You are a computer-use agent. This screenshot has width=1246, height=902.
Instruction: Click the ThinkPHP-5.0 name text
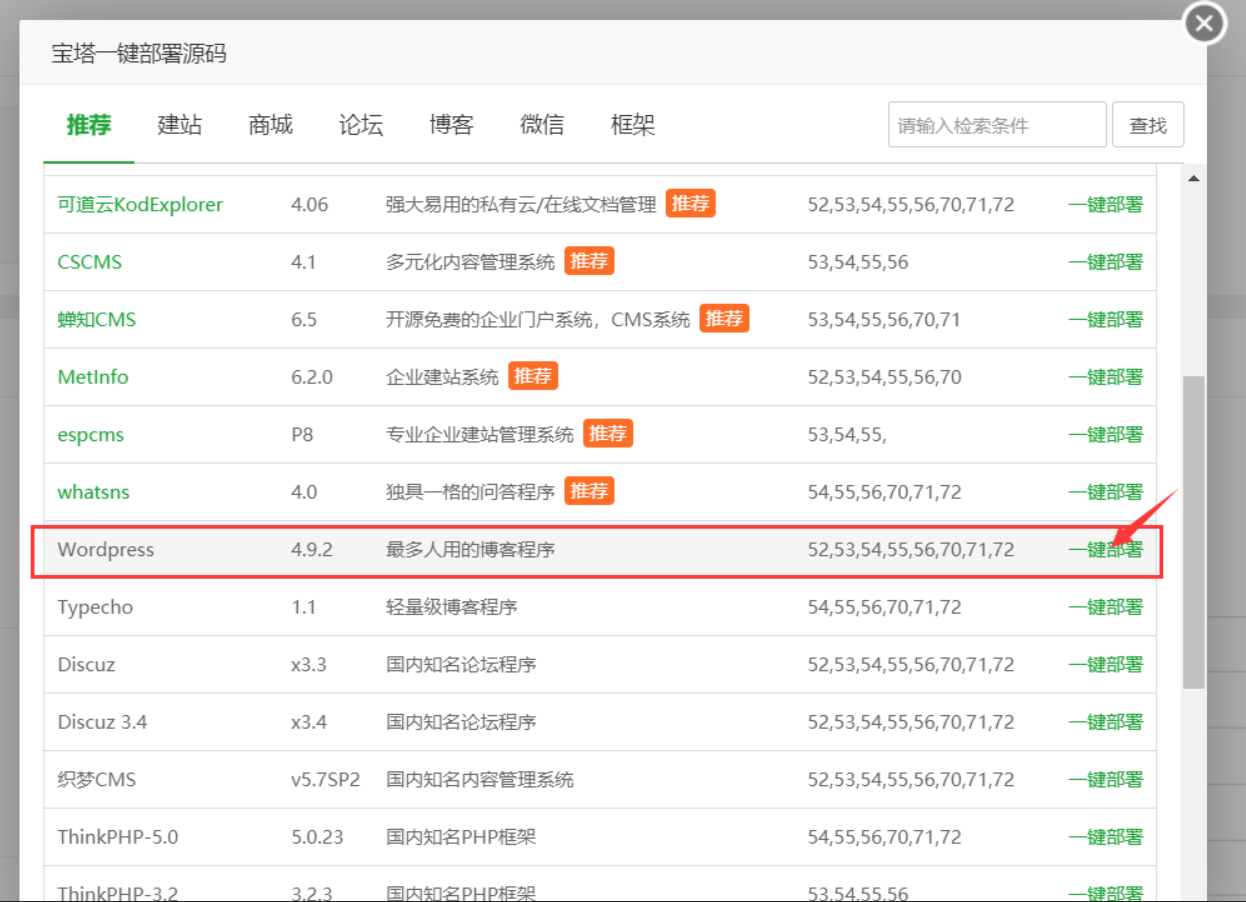pos(118,837)
